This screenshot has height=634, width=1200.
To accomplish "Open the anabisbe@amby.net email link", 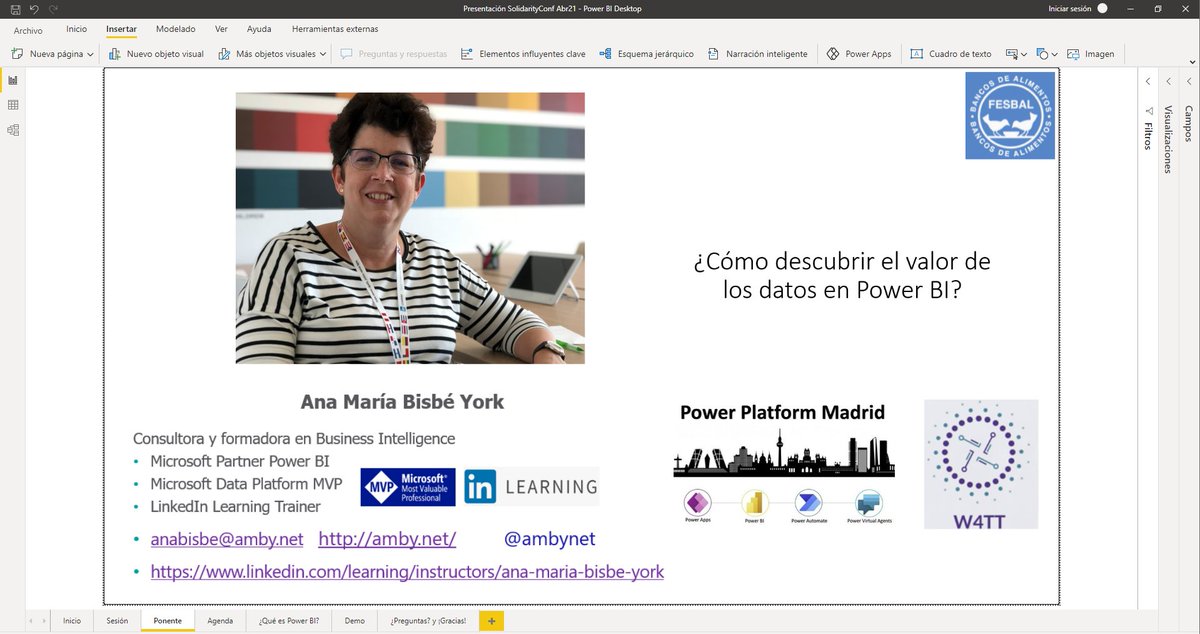I will point(227,540).
